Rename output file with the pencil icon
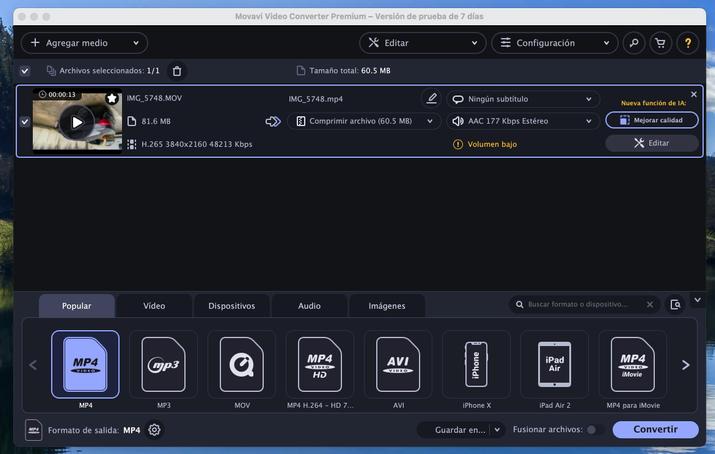The height and width of the screenshot is (454, 715). tap(431, 98)
